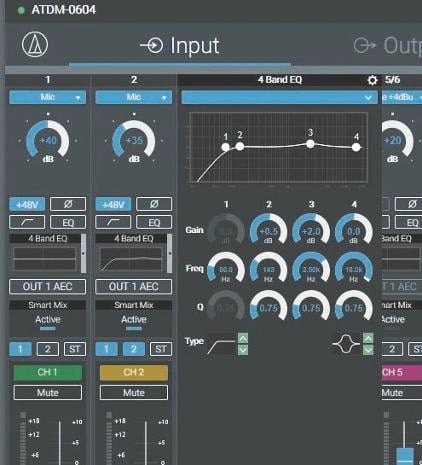Mute channel 2
Viewport: 422px width, 465px height.
134,393
